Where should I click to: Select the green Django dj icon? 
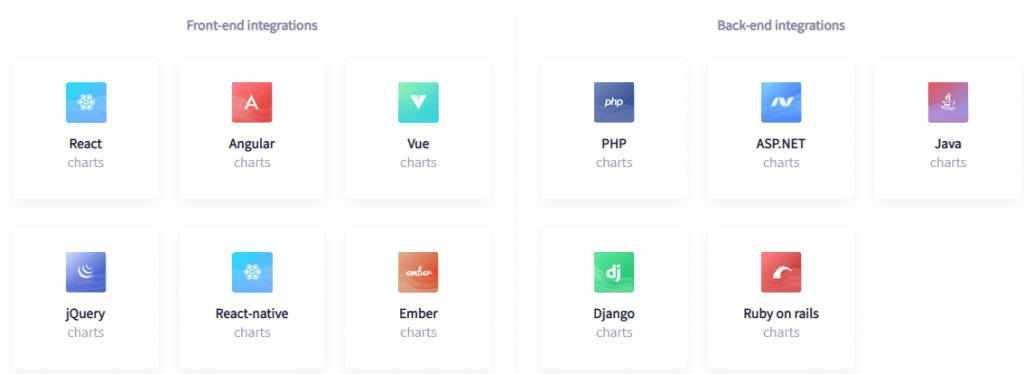tap(614, 272)
